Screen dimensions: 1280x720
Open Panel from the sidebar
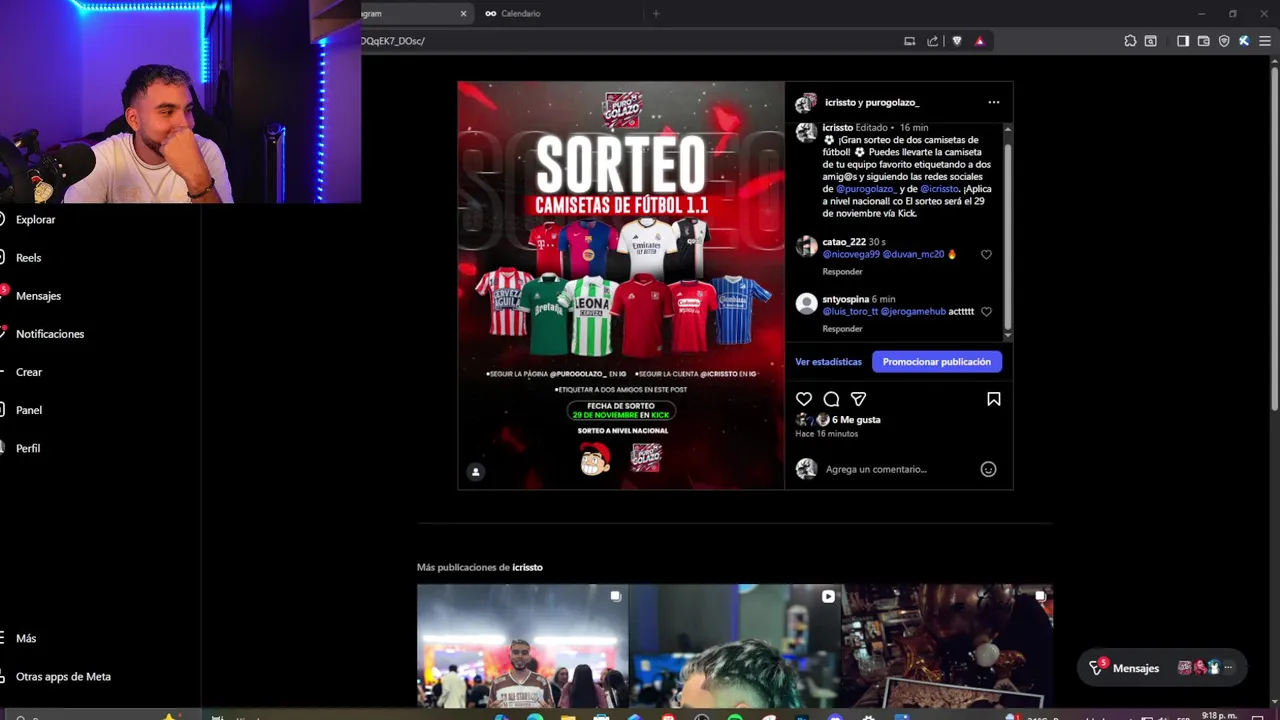pos(29,410)
